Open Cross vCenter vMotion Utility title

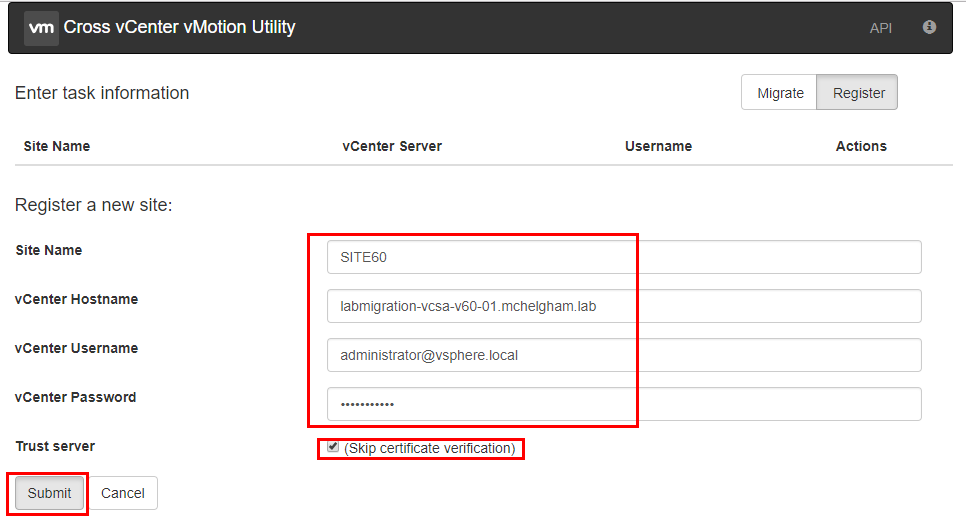[179, 27]
